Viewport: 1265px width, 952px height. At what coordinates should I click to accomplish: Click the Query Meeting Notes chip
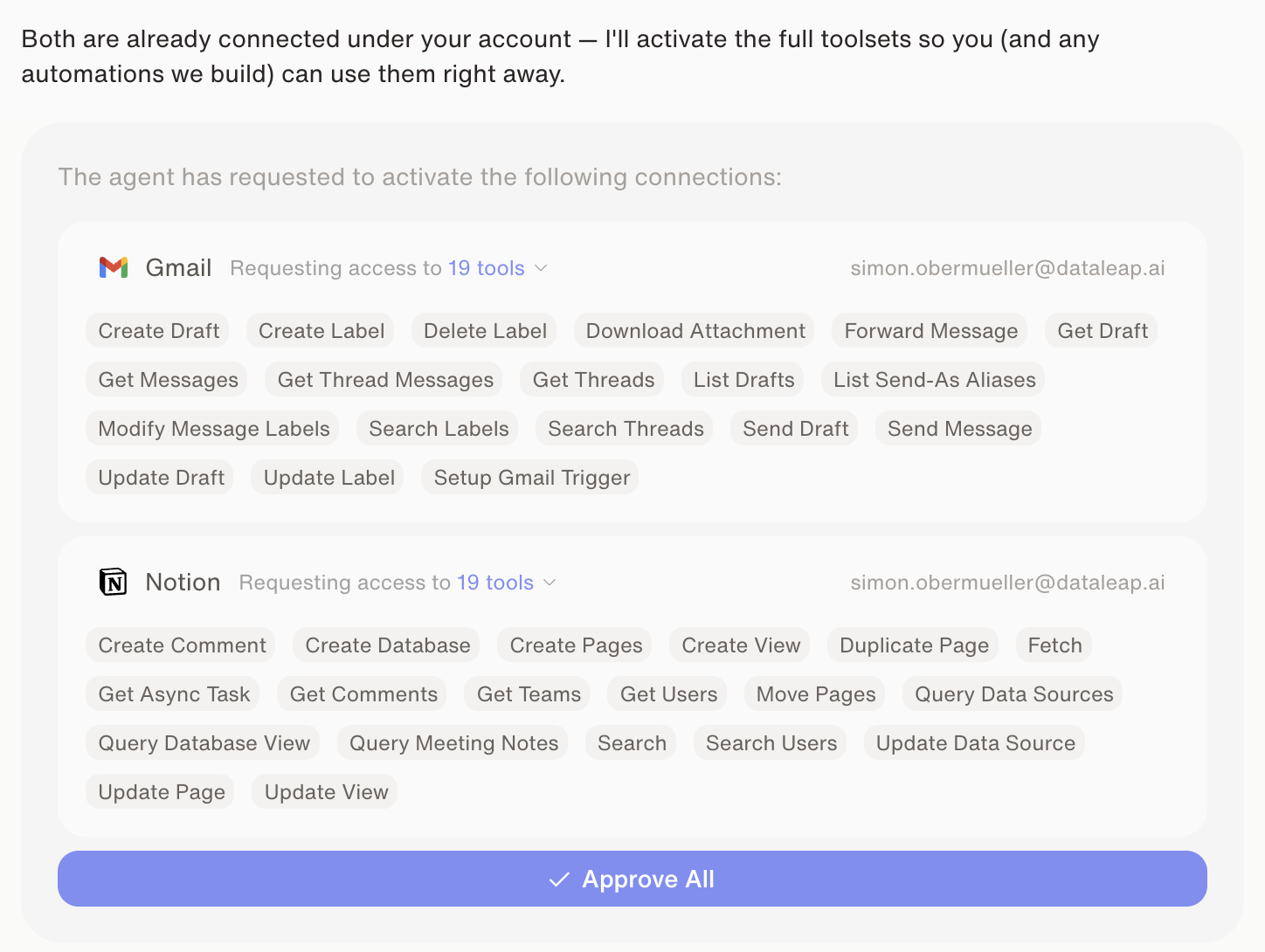click(453, 743)
